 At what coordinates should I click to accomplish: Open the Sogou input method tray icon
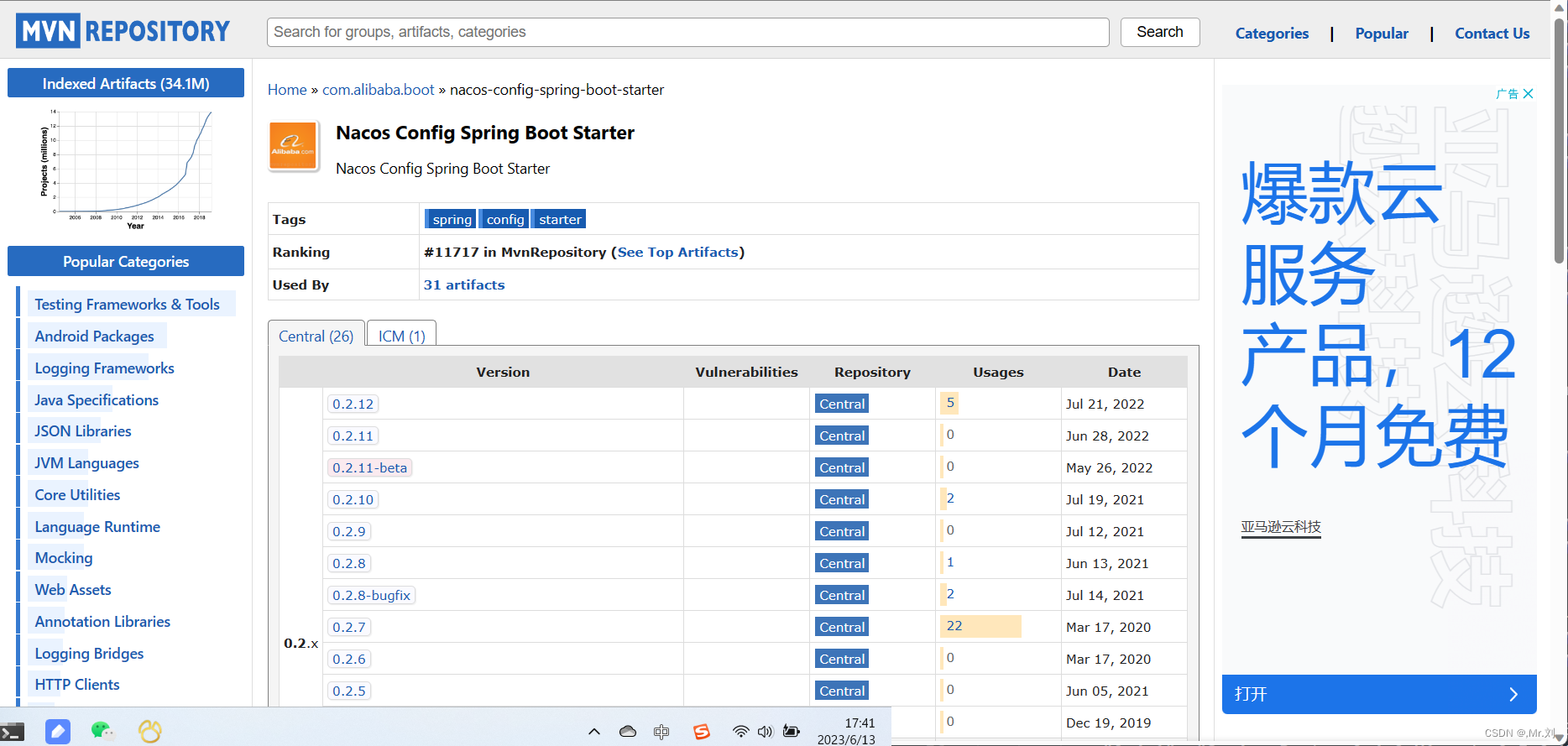pos(702,732)
